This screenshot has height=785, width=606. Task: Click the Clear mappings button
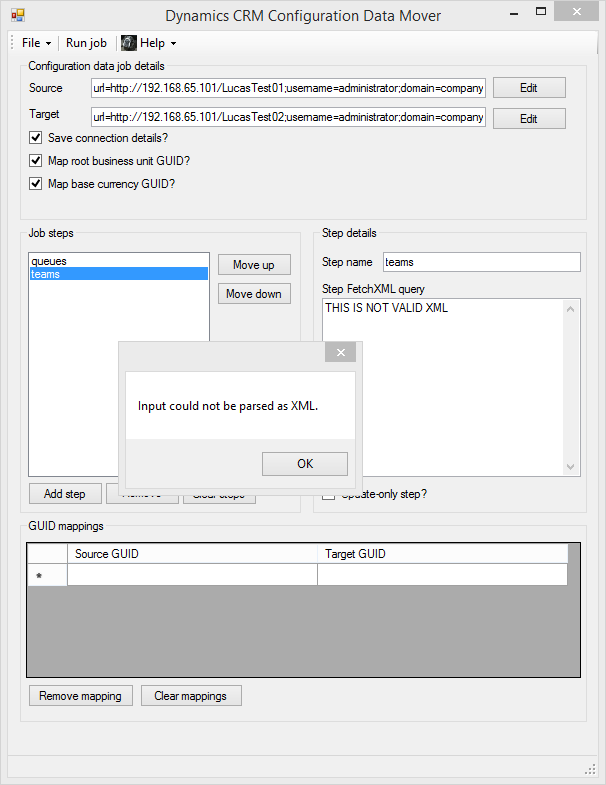point(191,696)
